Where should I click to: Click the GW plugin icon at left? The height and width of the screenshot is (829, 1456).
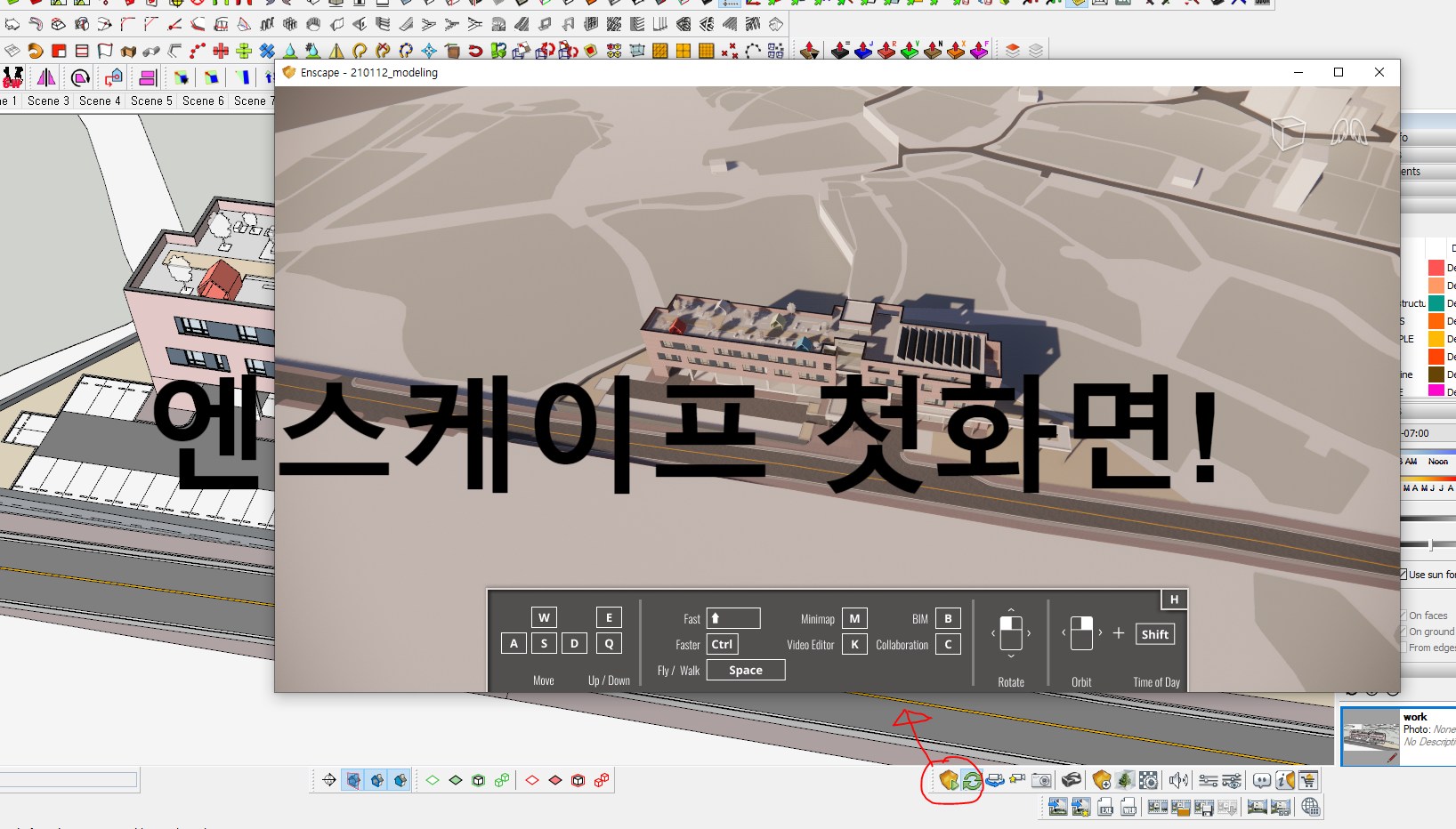12,77
